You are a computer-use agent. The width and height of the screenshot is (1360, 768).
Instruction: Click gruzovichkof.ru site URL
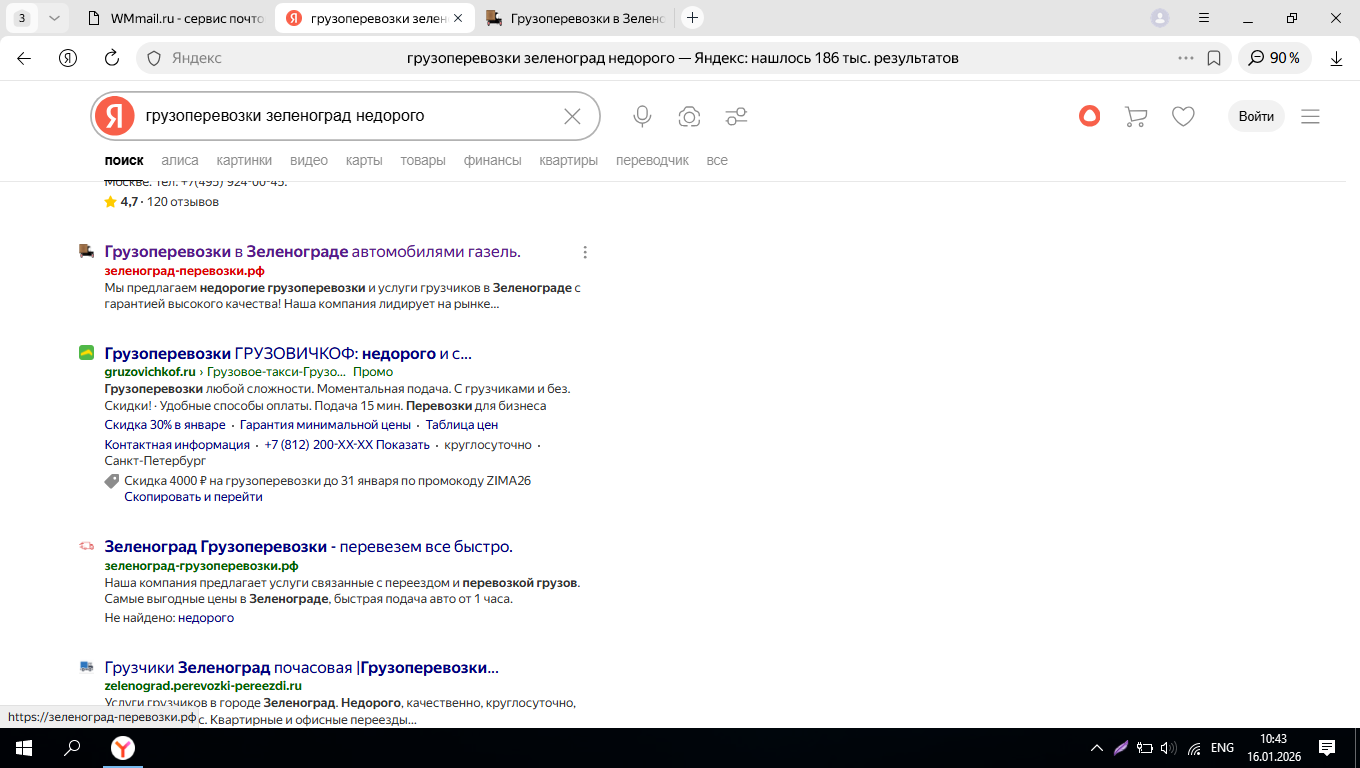[x=150, y=372]
